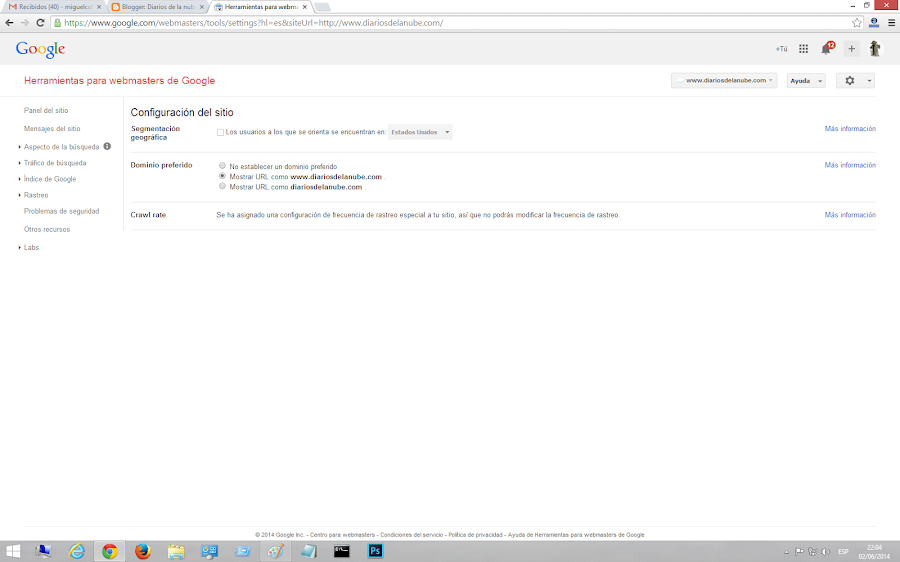Close the Blogger tab

[x=201, y=7]
